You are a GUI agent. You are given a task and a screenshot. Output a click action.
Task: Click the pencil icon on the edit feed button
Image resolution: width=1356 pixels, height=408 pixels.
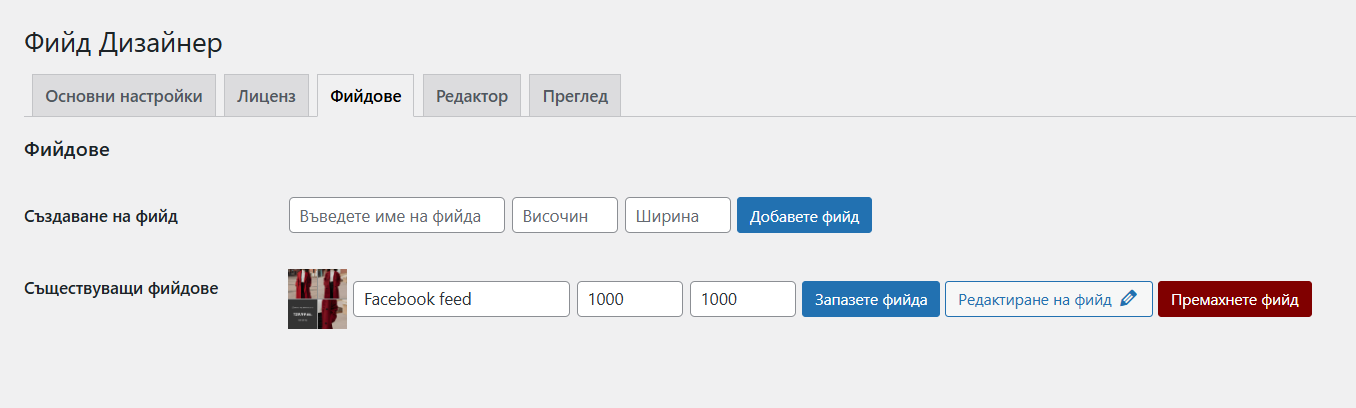coord(1129,299)
